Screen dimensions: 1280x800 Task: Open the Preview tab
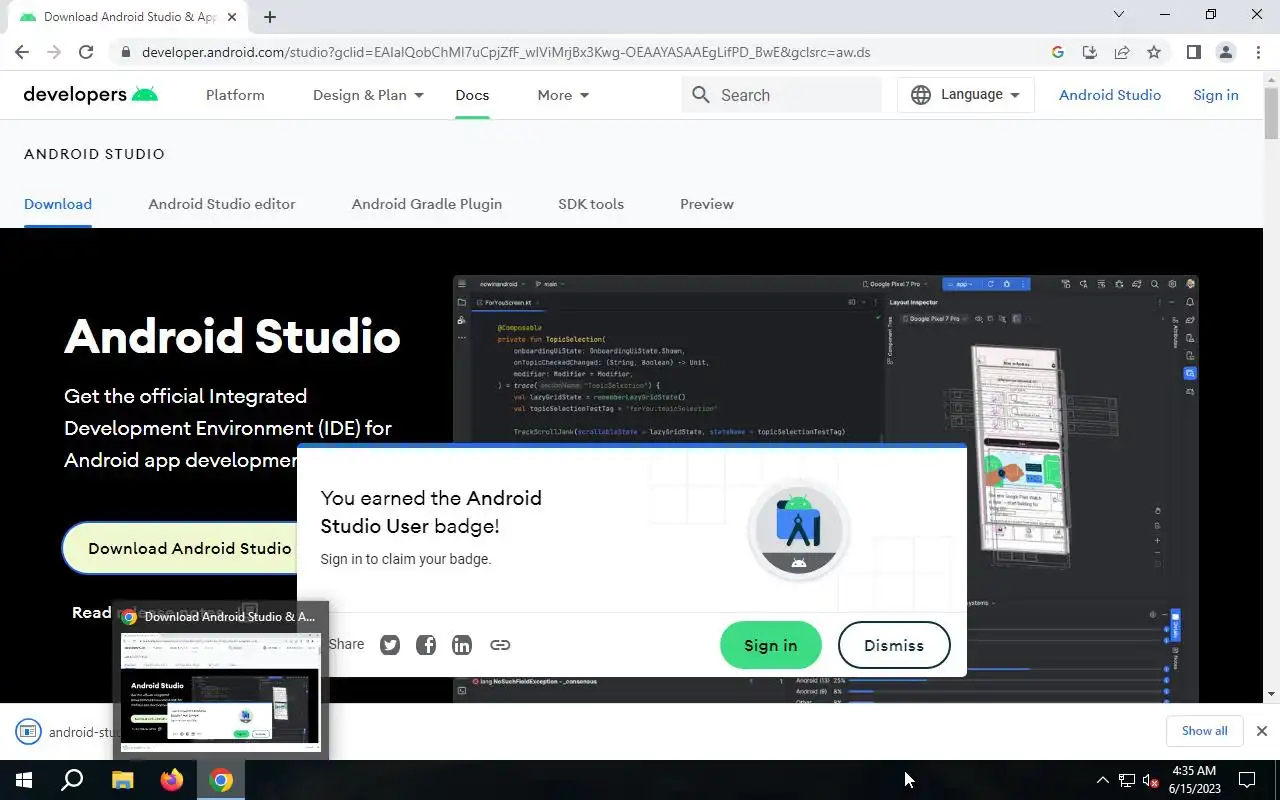pyautogui.click(x=707, y=204)
